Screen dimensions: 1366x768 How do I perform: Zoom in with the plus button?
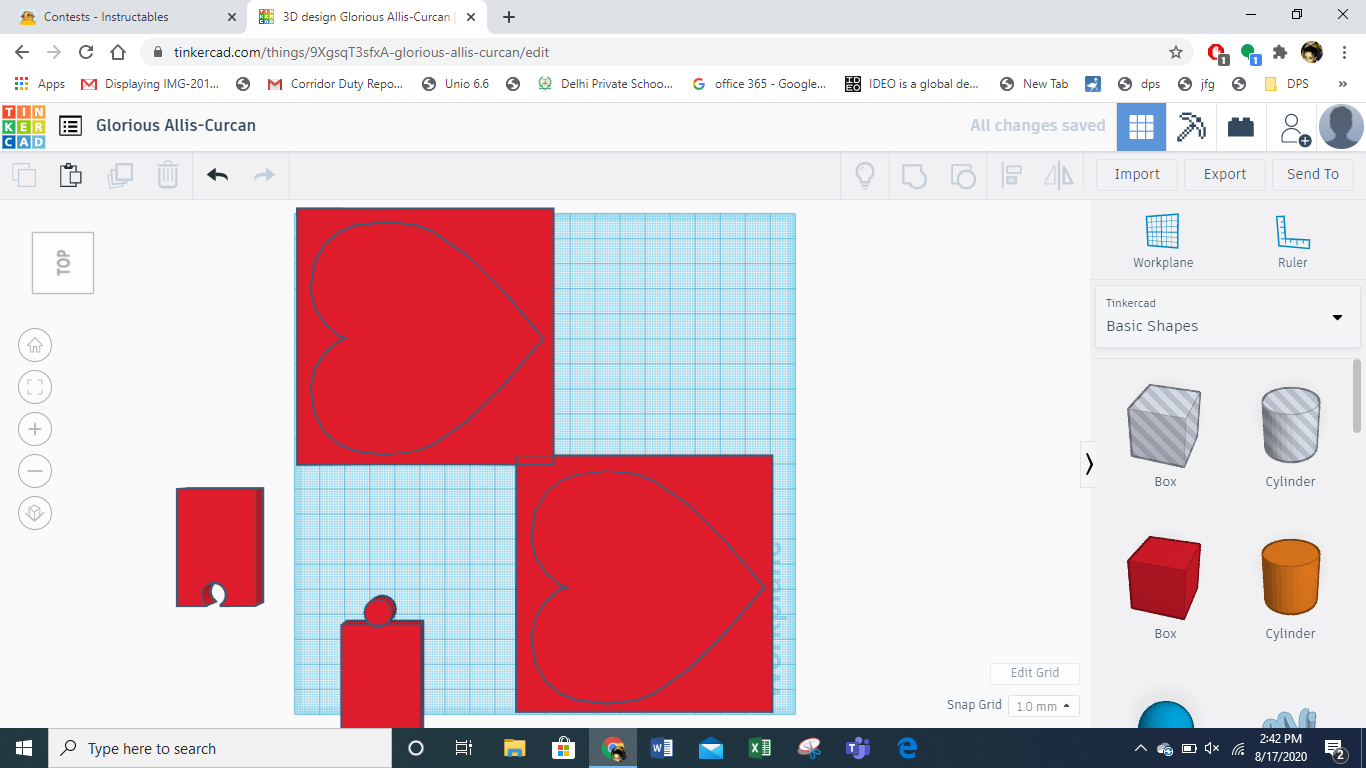pyautogui.click(x=35, y=430)
